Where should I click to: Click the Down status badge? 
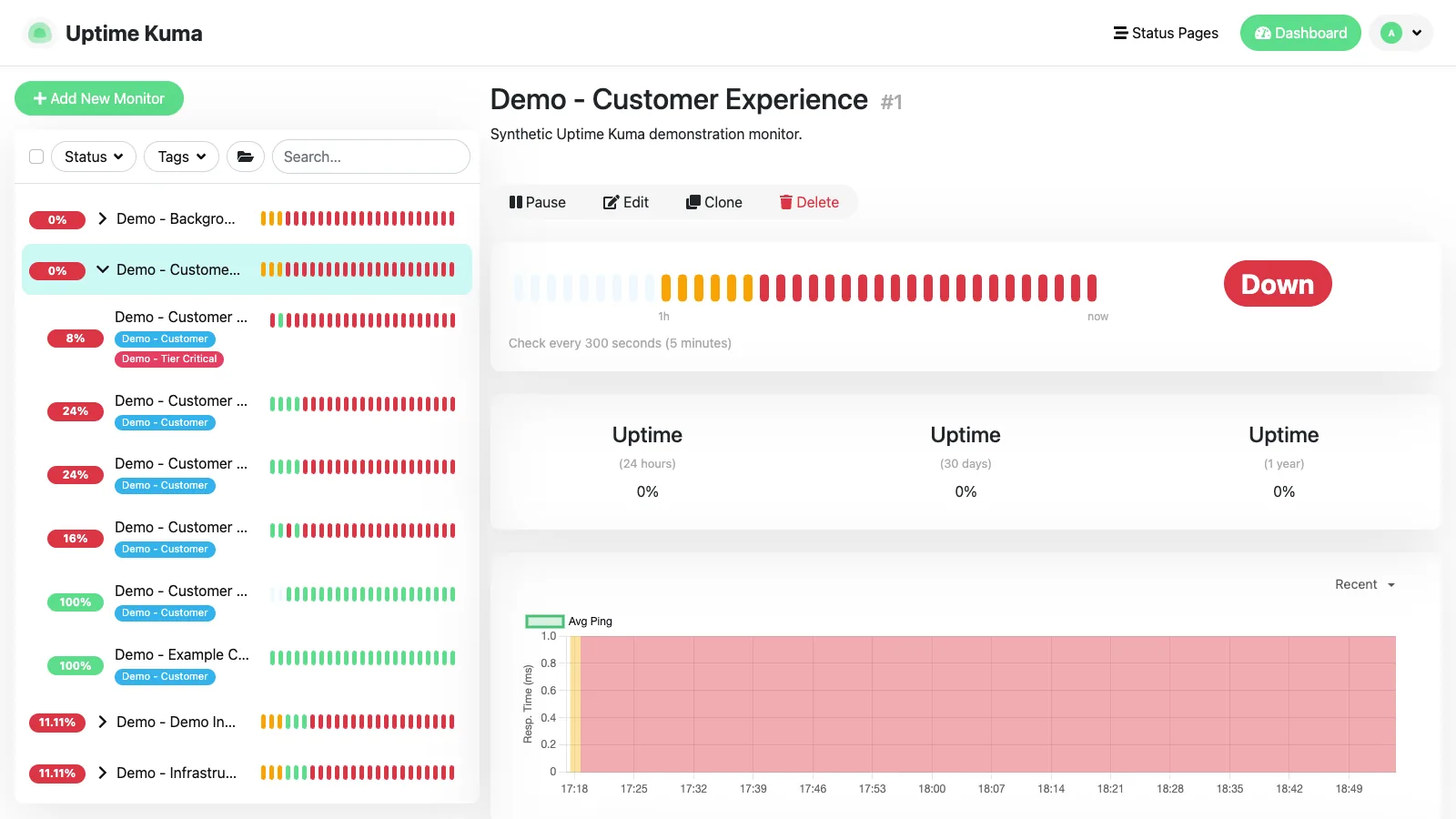click(x=1278, y=284)
